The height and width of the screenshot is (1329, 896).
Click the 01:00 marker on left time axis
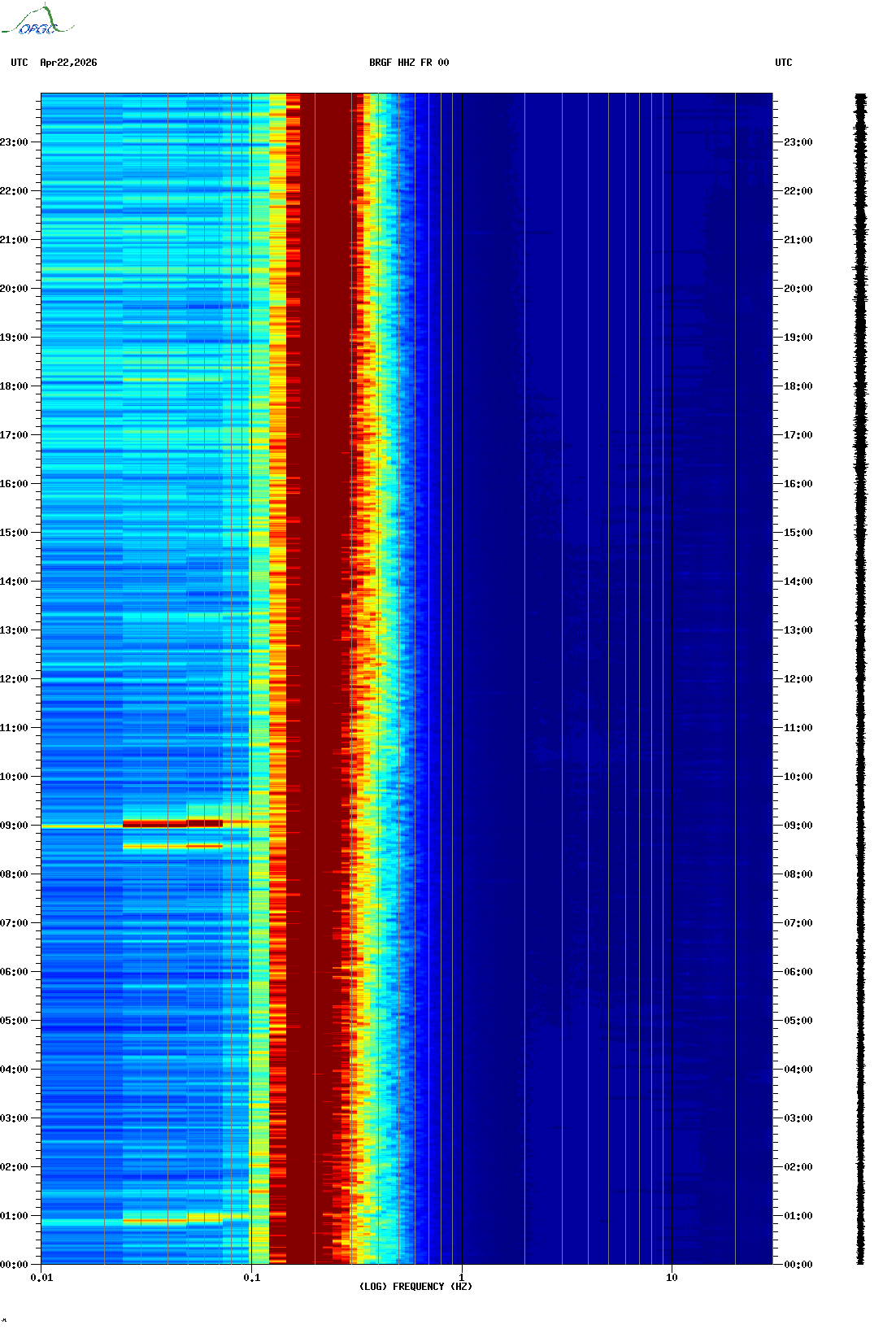[x=15, y=1216]
